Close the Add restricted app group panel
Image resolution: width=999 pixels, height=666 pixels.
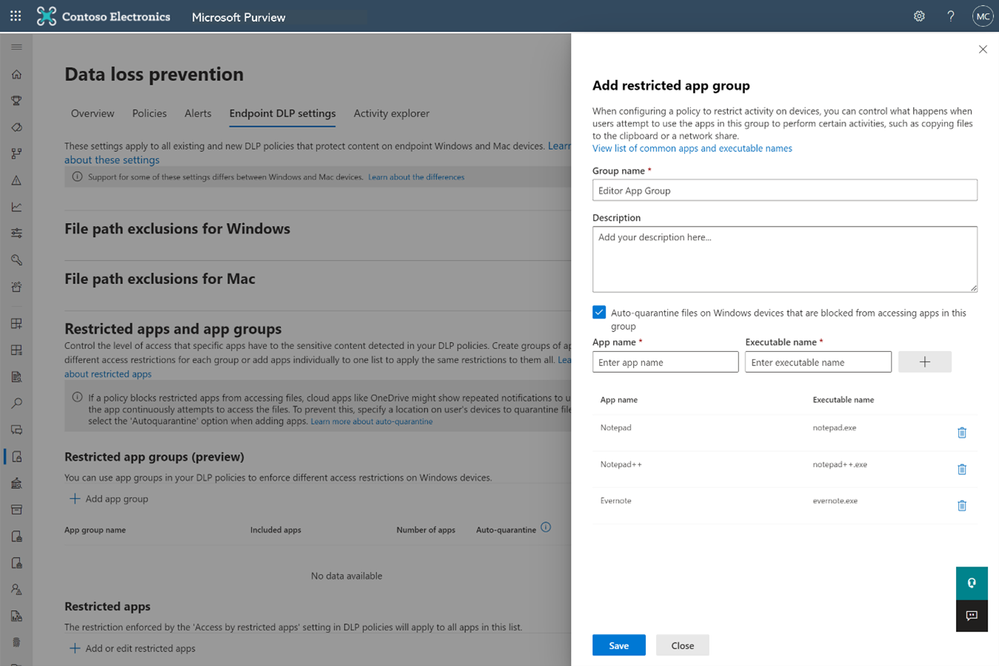click(x=982, y=49)
